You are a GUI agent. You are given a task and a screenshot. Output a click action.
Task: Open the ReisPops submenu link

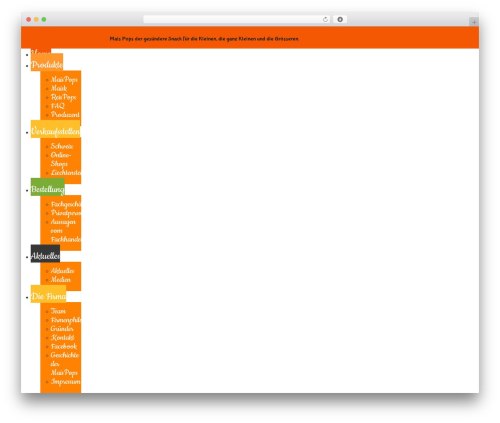[63, 97]
